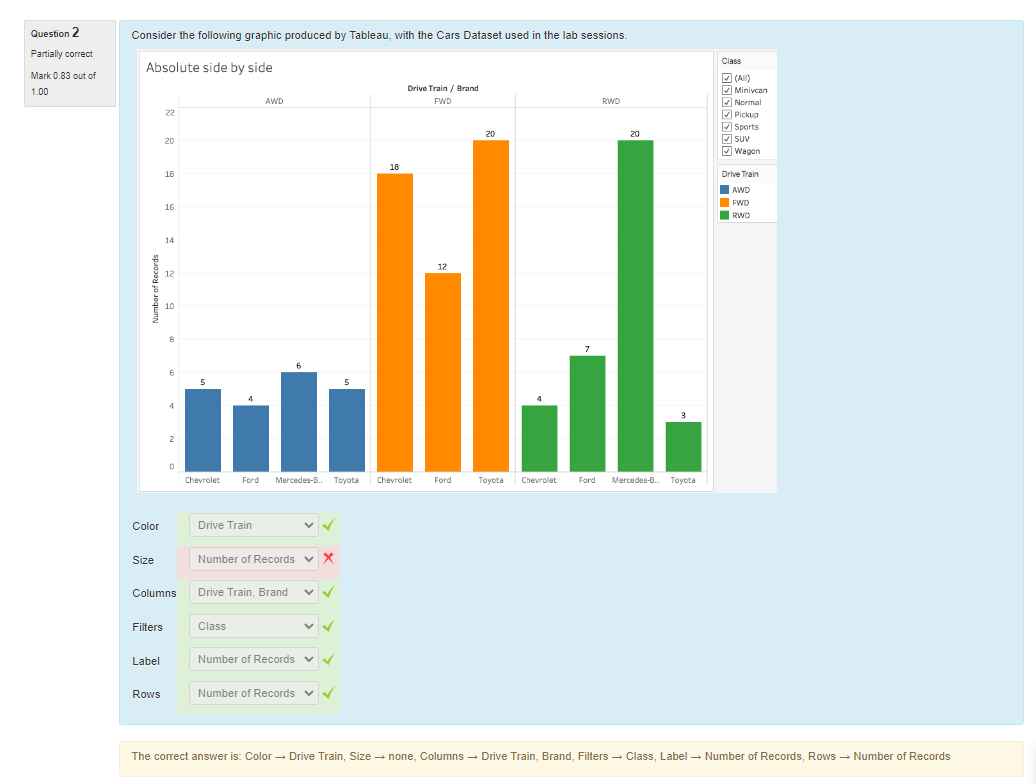Click the green RWD legend swatch
Image resolution: width=1036 pixels, height=784 pixels.
(725, 214)
